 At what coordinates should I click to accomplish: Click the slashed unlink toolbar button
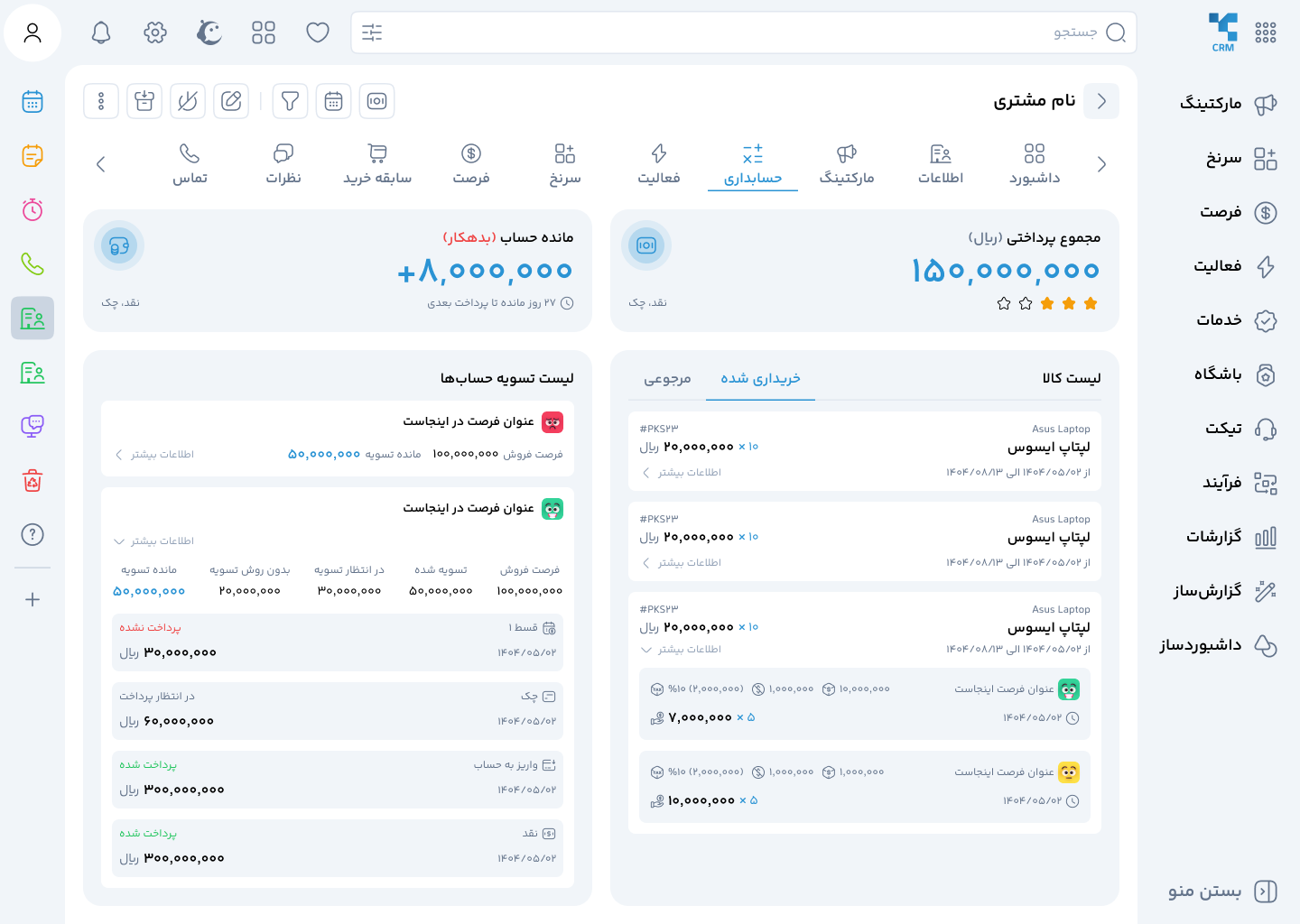(x=188, y=101)
